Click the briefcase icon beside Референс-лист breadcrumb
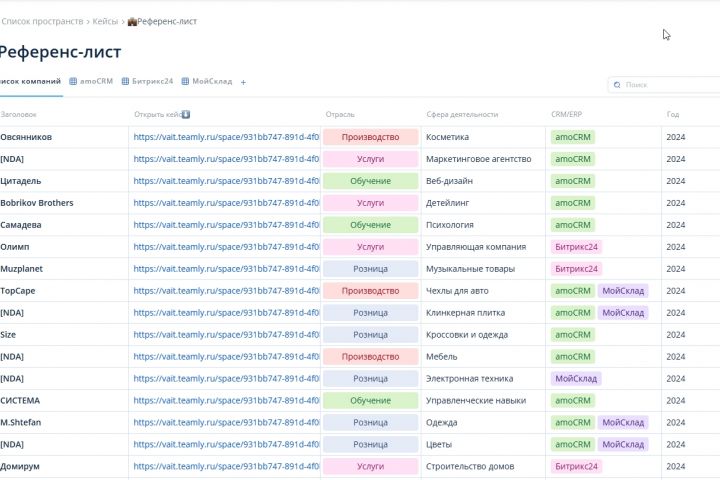Image resolution: width=720 pixels, height=480 pixels. click(x=132, y=21)
